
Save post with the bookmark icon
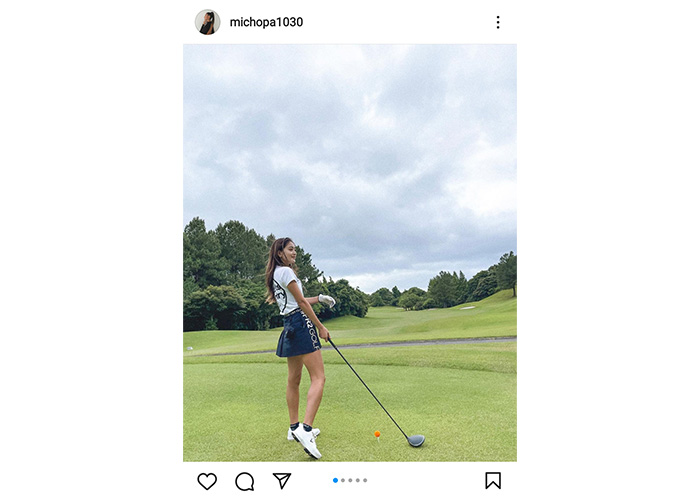[493, 481]
